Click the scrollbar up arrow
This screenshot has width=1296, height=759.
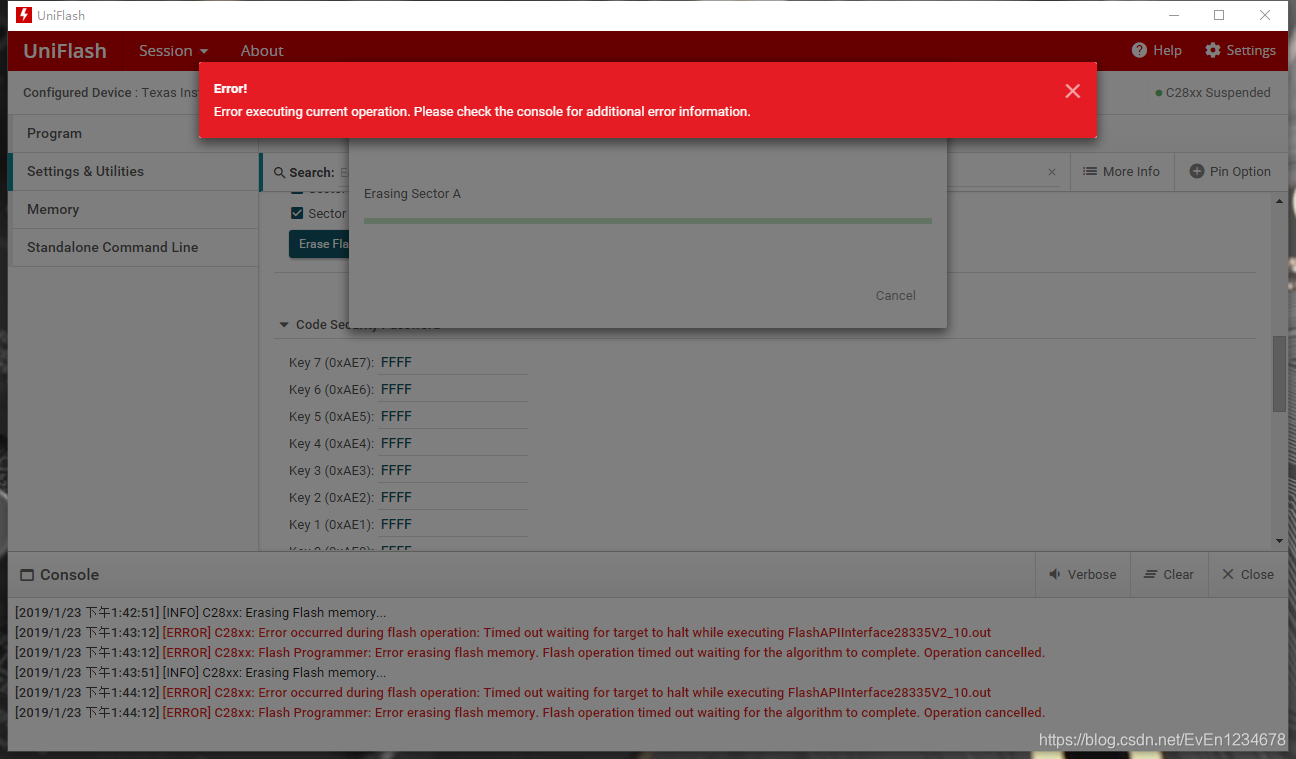[x=1279, y=201]
